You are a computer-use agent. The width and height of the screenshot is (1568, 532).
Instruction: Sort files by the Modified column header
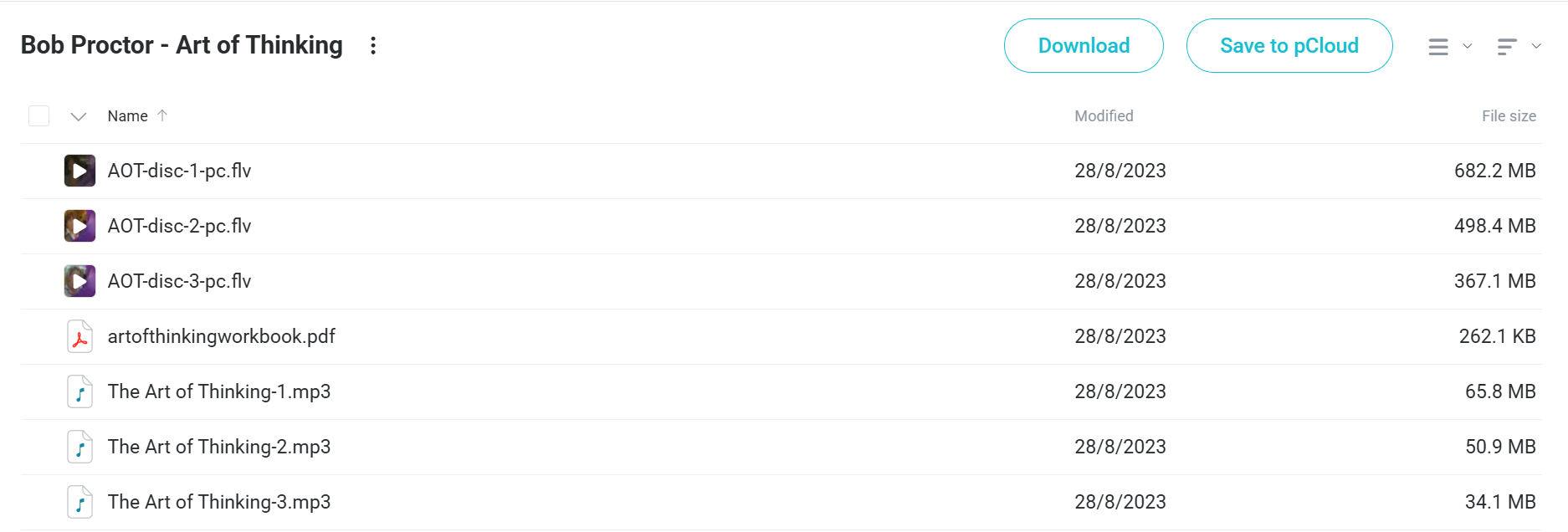[x=1104, y=116]
